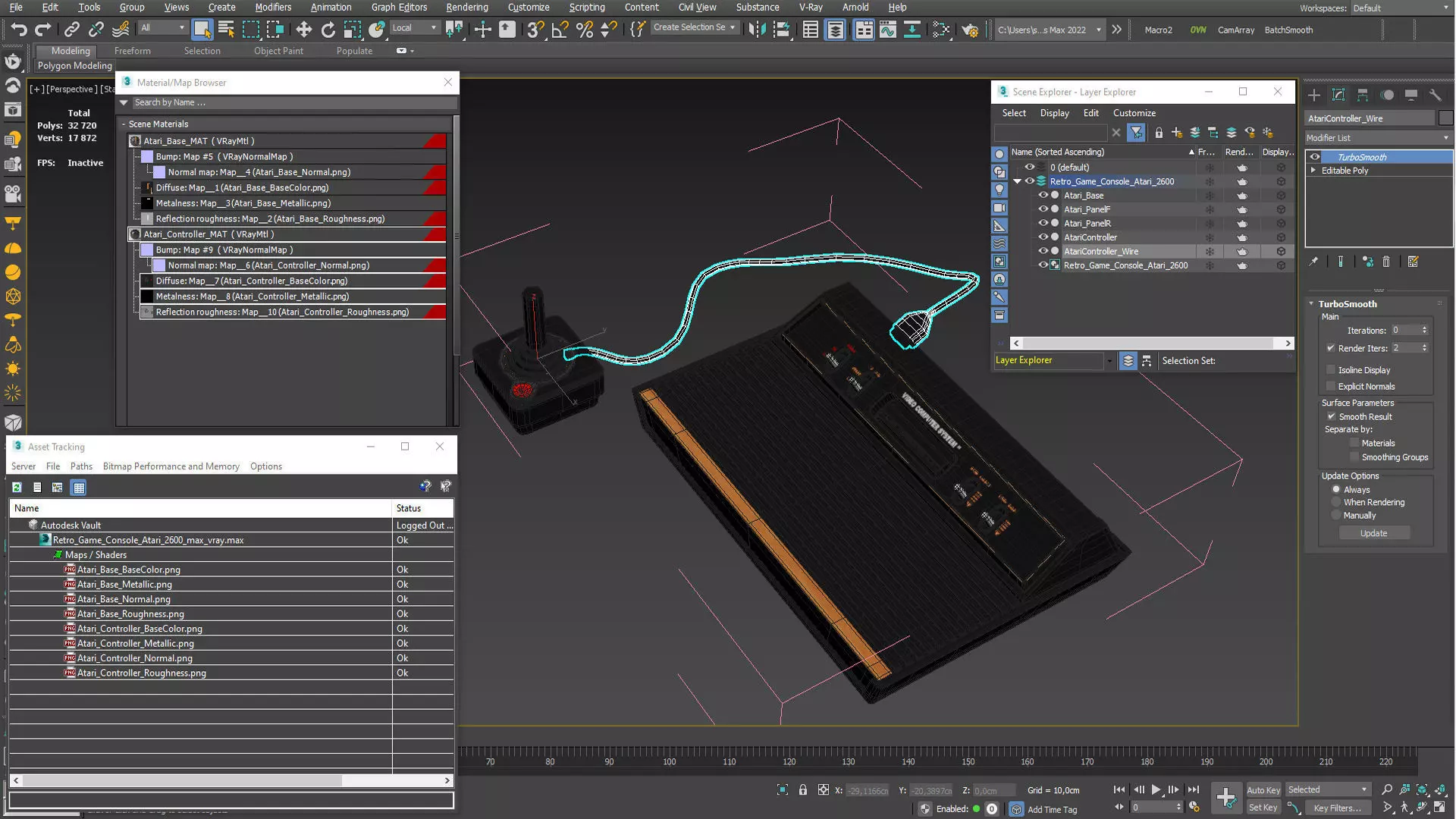Toggle the 3D Snaps icon
This screenshot has height=819, width=1456.
(535, 30)
